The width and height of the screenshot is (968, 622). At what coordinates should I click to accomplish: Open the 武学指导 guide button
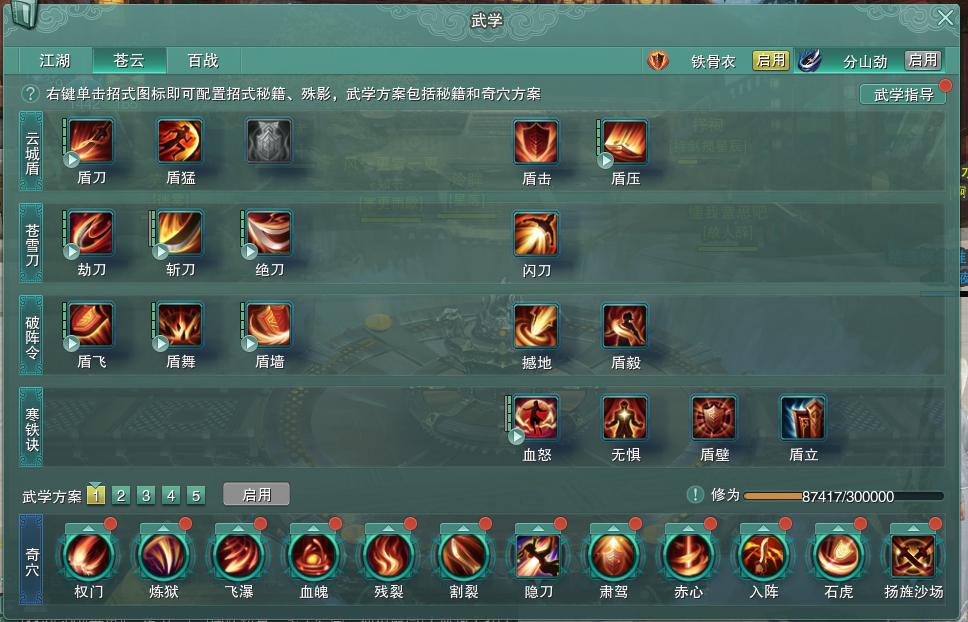tap(903, 94)
